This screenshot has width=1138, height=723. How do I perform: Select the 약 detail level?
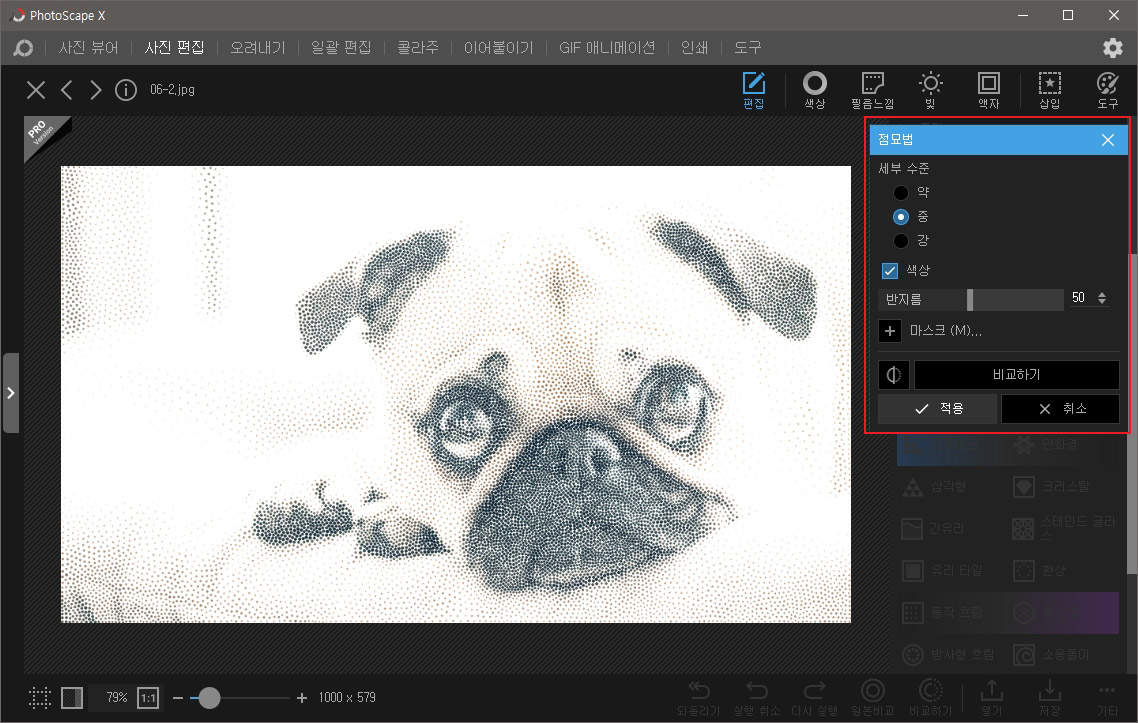point(901,192)
